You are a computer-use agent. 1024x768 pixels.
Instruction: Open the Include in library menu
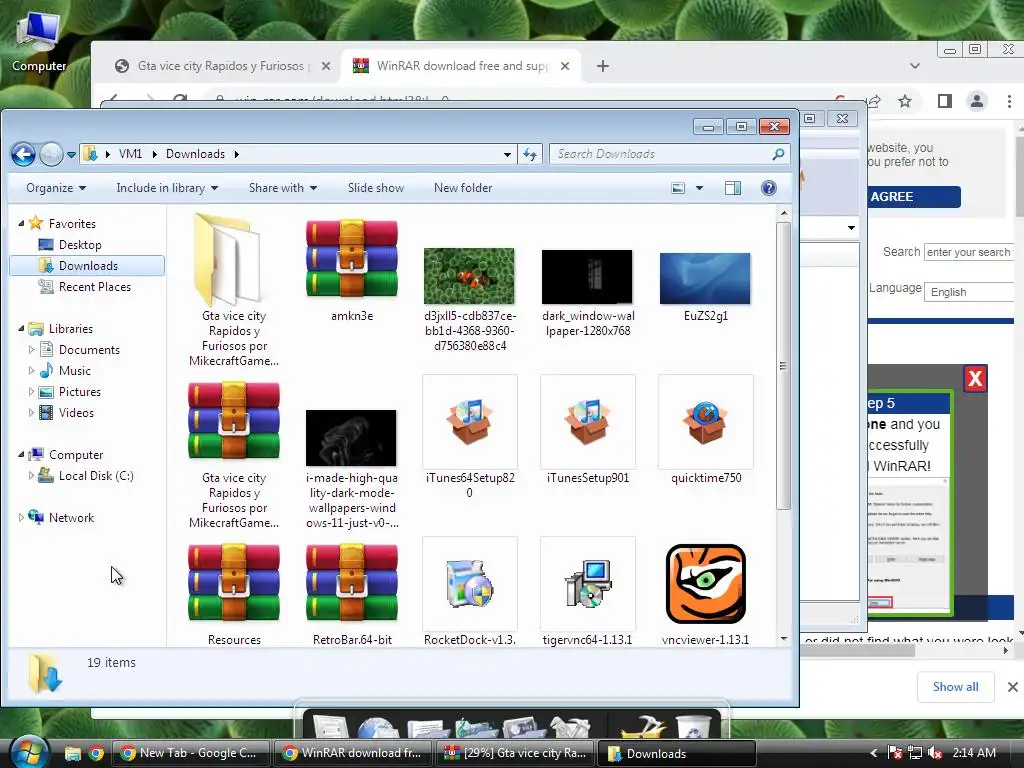(167, 188)
